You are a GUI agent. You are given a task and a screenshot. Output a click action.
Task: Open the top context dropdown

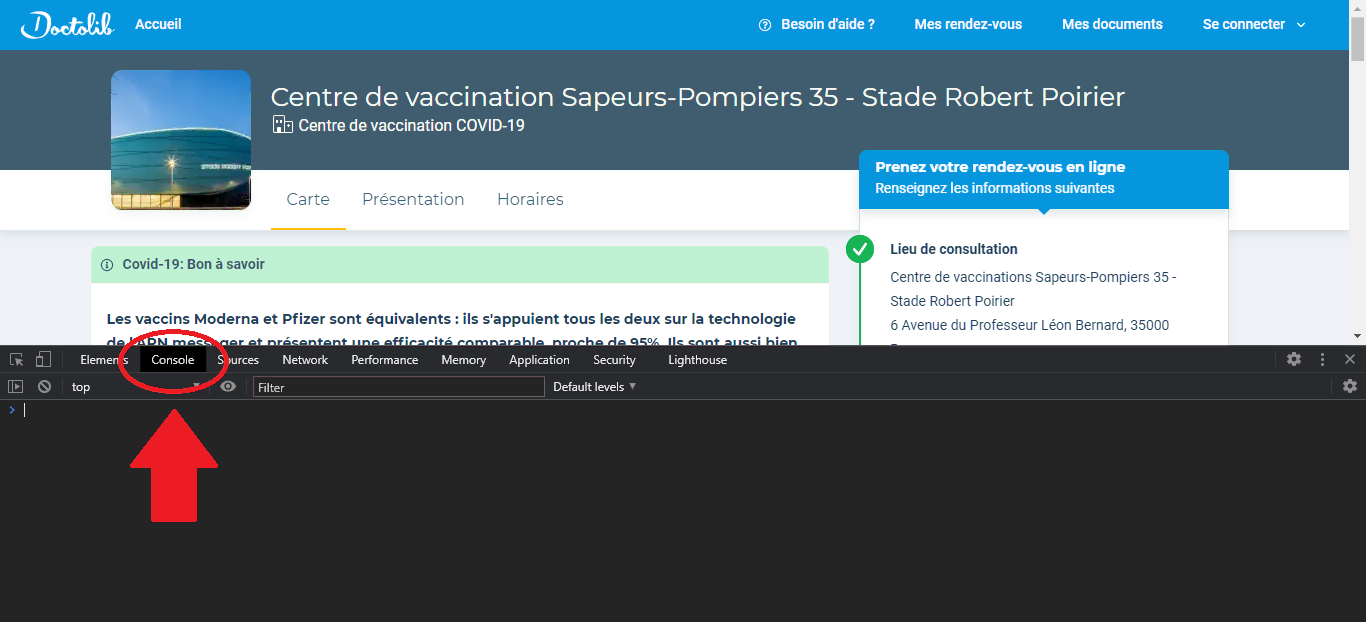click(x=136, y=387)
